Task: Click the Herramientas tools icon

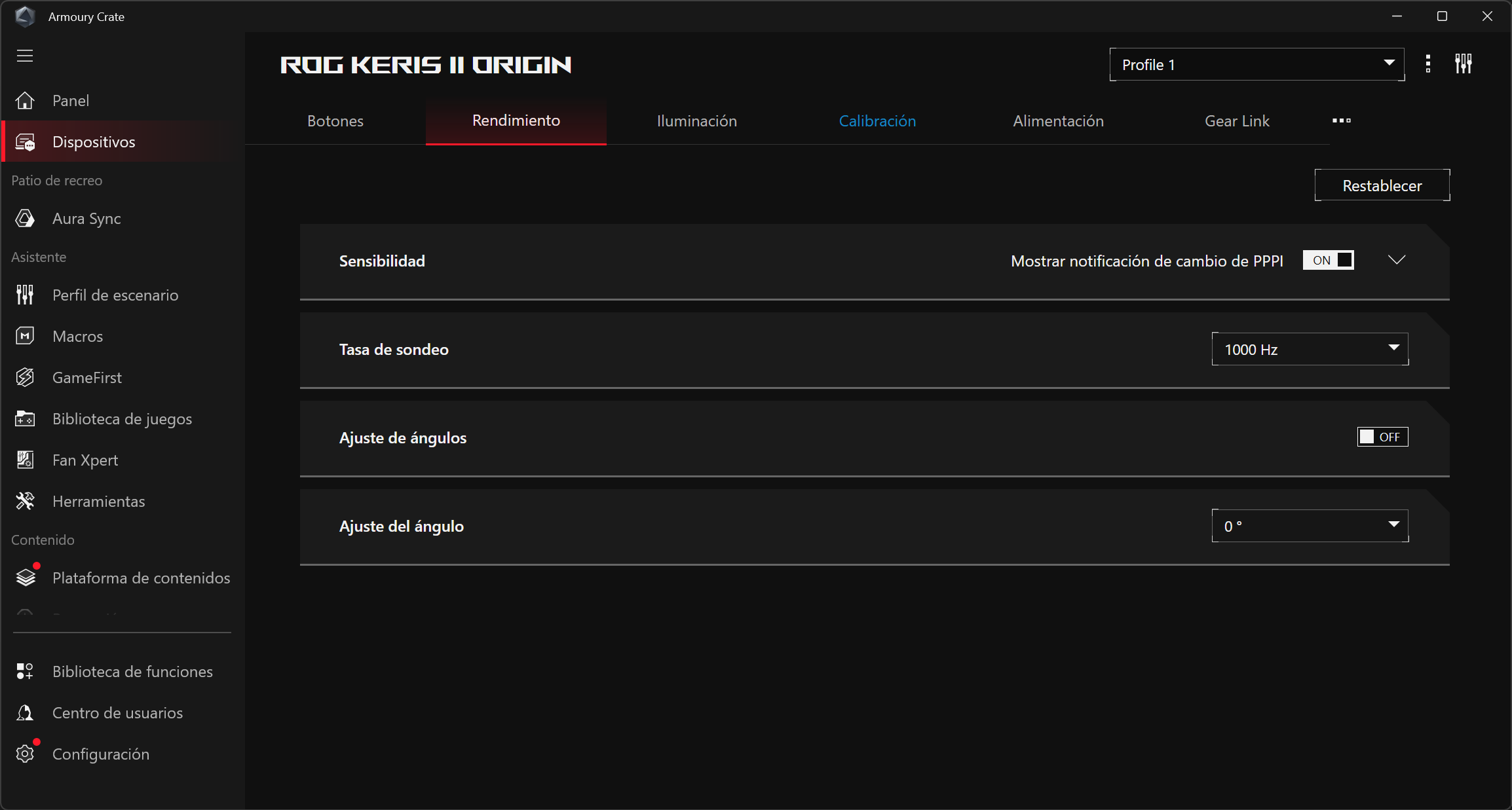Action: [25, 501]
